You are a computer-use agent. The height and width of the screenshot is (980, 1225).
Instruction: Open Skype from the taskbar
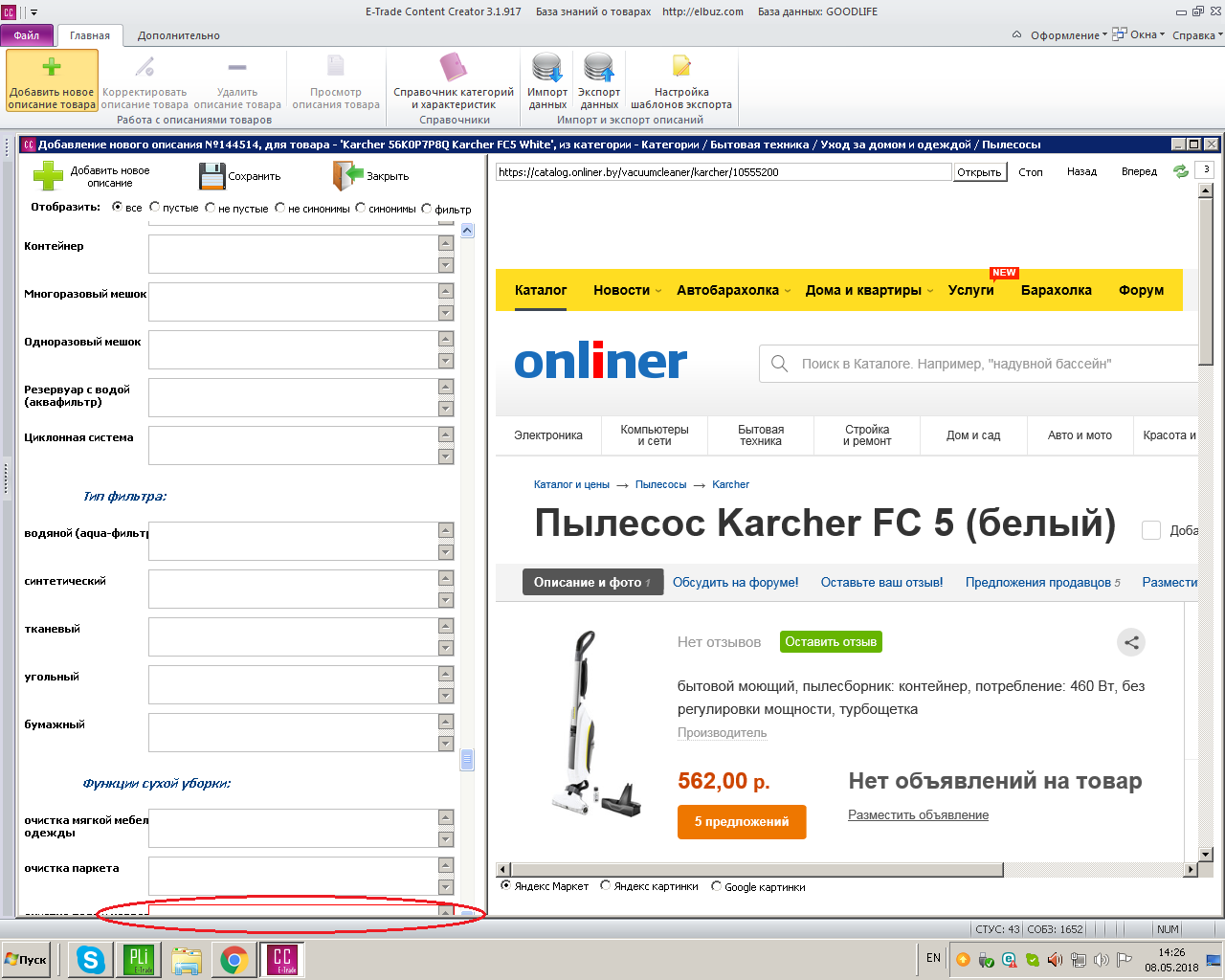[91, 960]
